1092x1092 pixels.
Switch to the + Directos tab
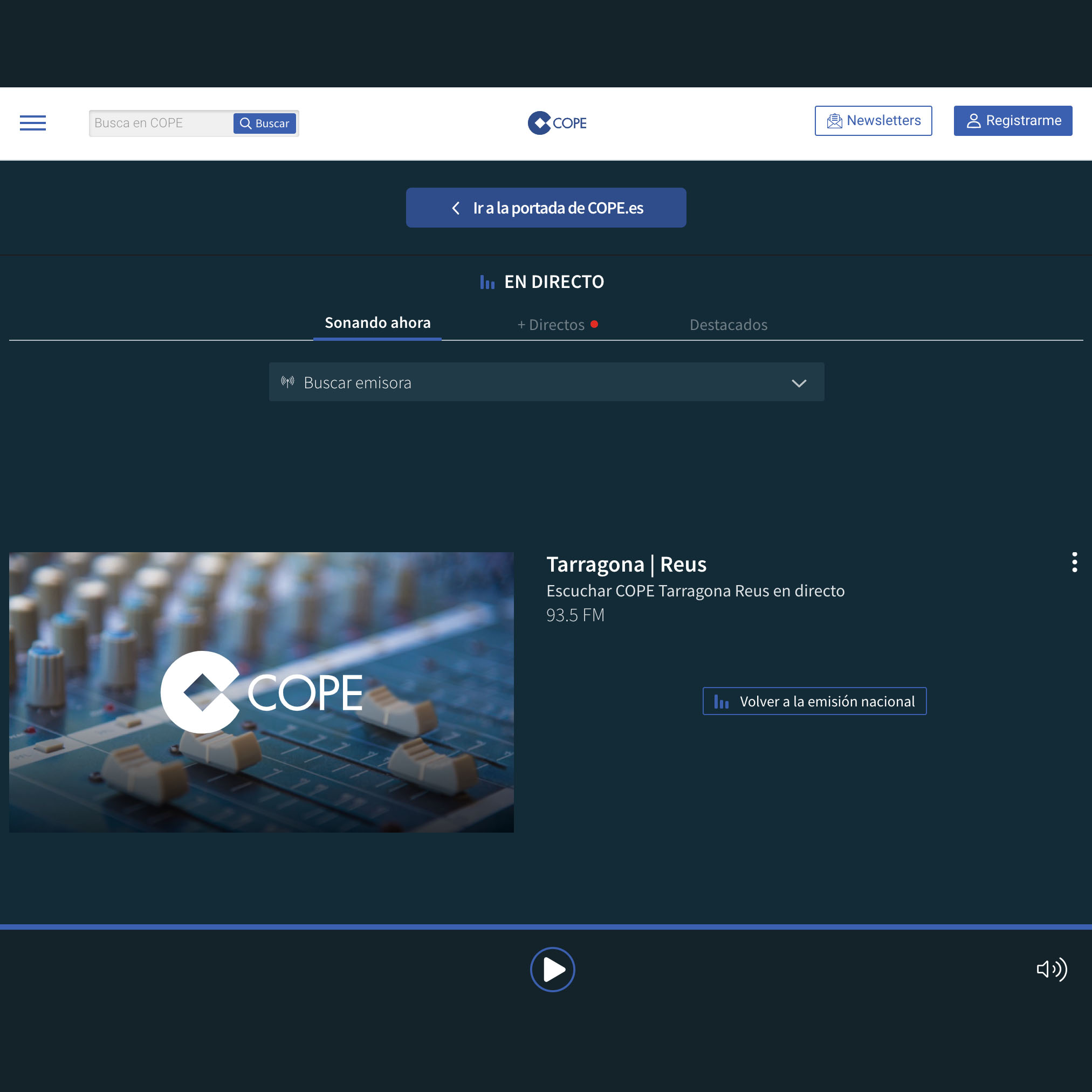pyautogui.click(x=557, y=325)
